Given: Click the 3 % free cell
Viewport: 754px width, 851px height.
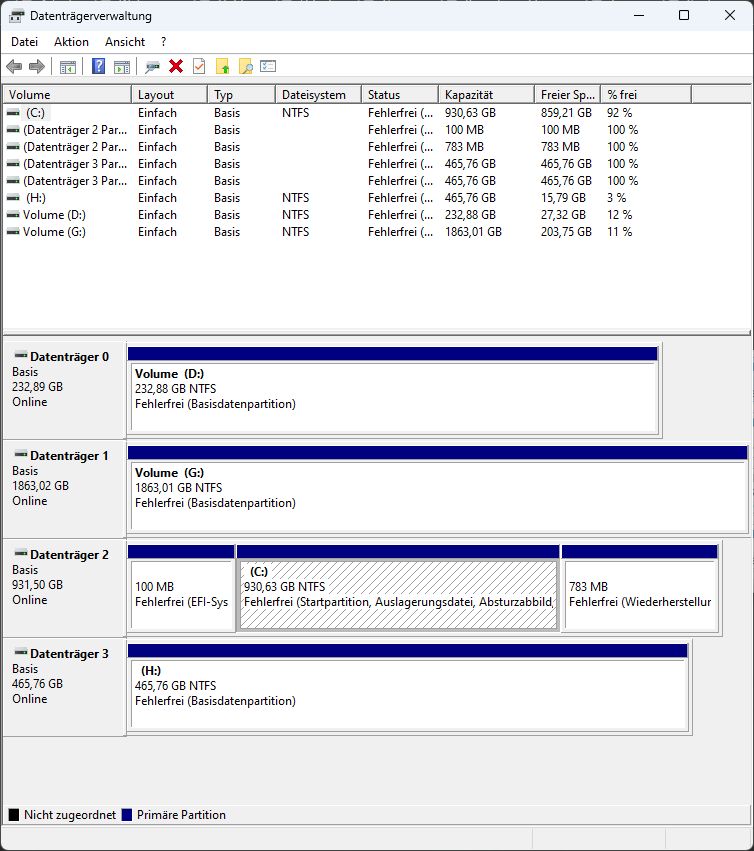Looking at the screenshot, I should (x=616, y=198).
